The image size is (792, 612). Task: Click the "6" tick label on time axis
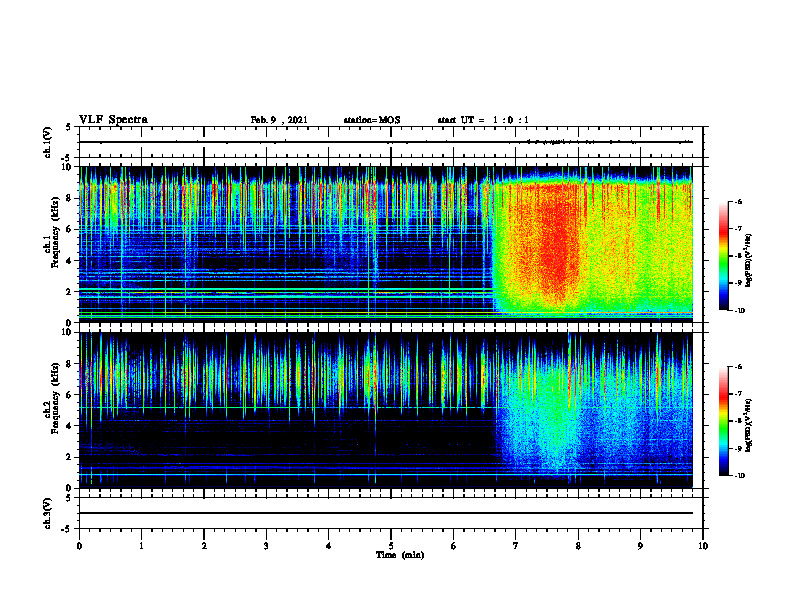click(454, 546)
